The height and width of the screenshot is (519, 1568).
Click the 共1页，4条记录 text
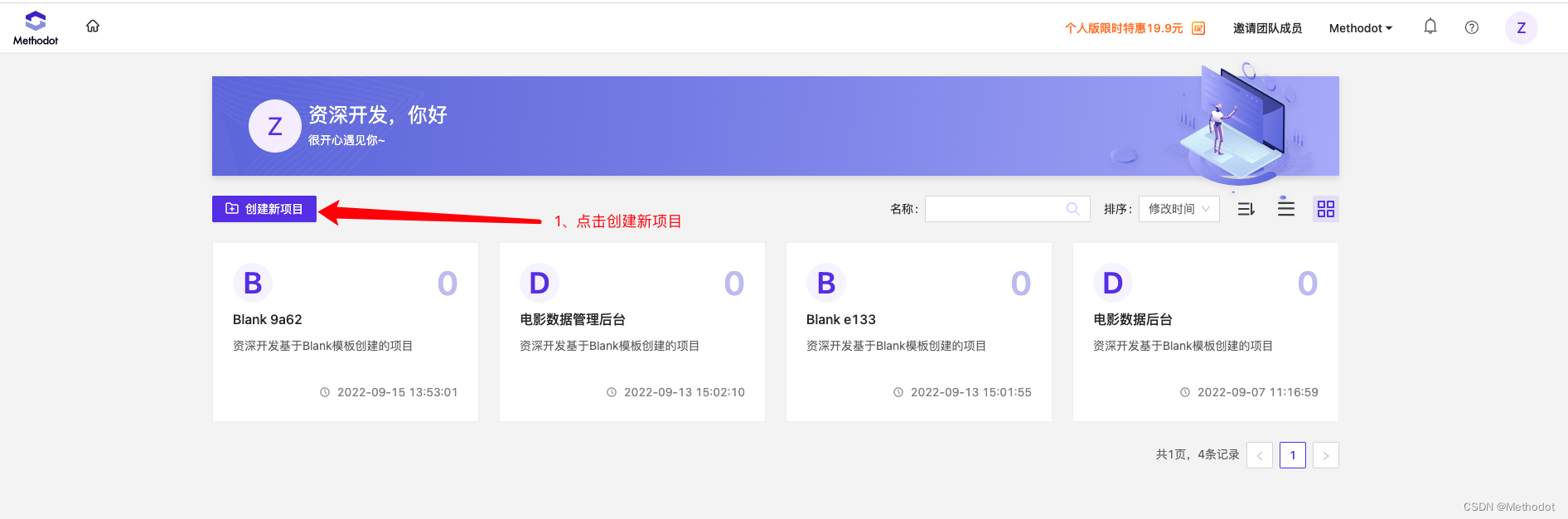pos(1198,454)
